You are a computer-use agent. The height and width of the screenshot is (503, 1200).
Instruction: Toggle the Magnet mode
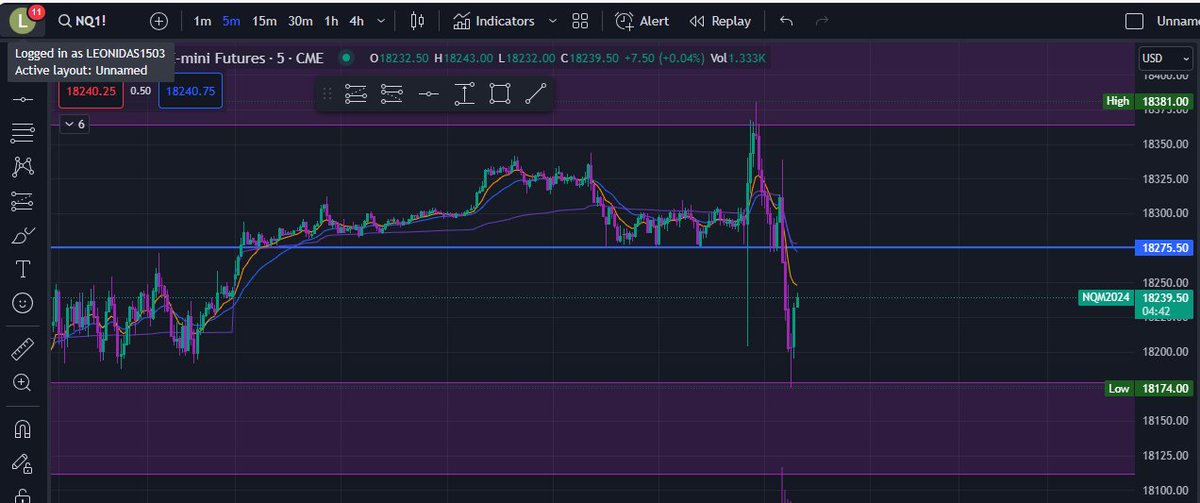click(22, 429)
